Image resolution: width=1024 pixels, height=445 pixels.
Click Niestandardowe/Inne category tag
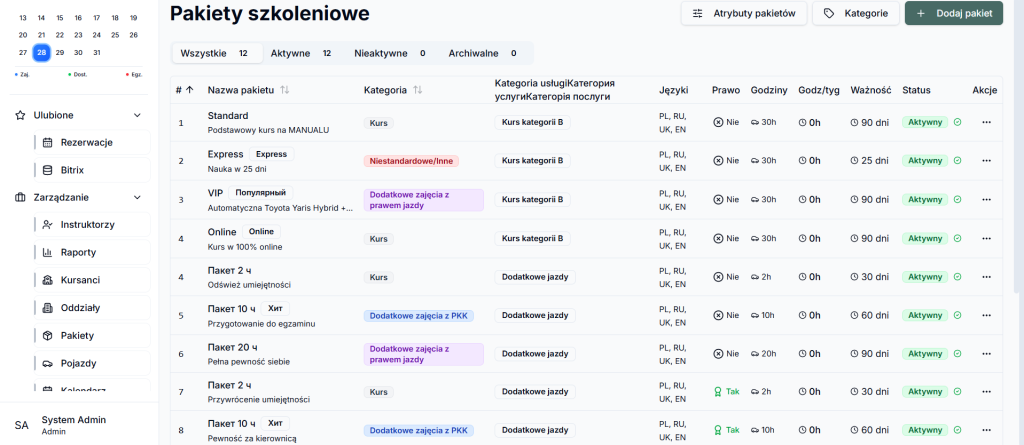click(411, 161)
